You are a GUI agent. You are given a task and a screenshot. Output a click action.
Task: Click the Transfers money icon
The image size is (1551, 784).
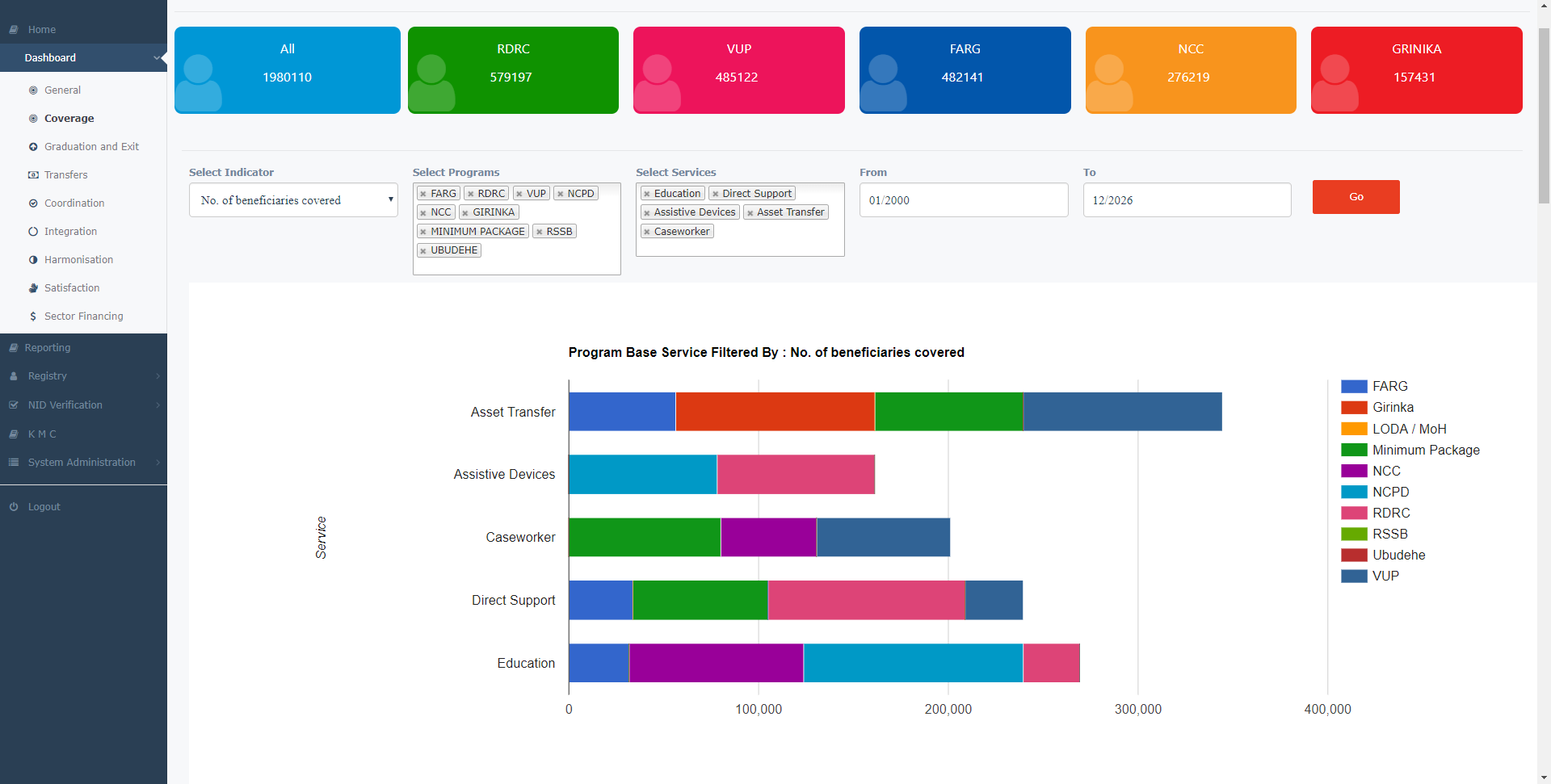33,175
